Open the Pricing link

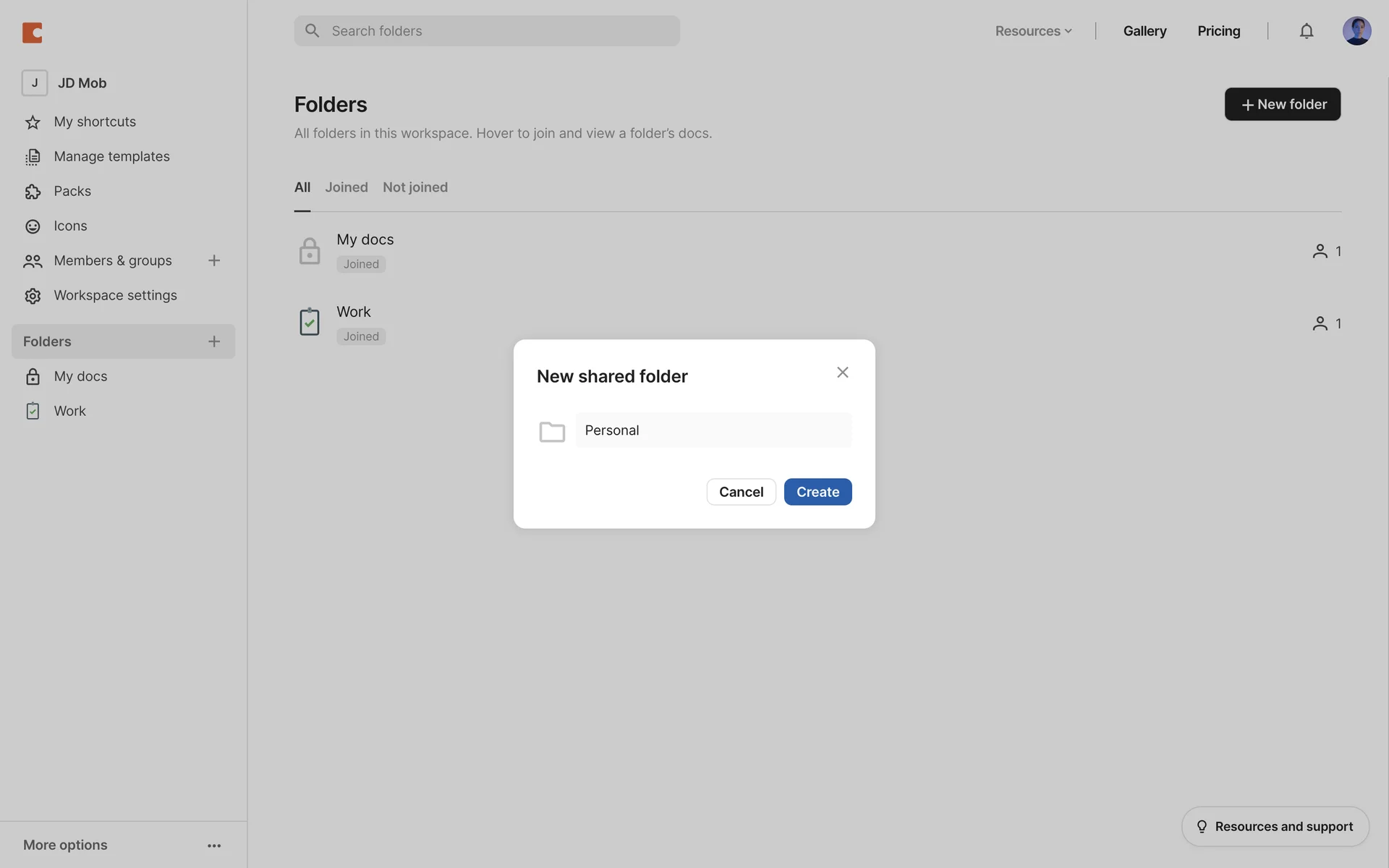tap(1218, 31)
